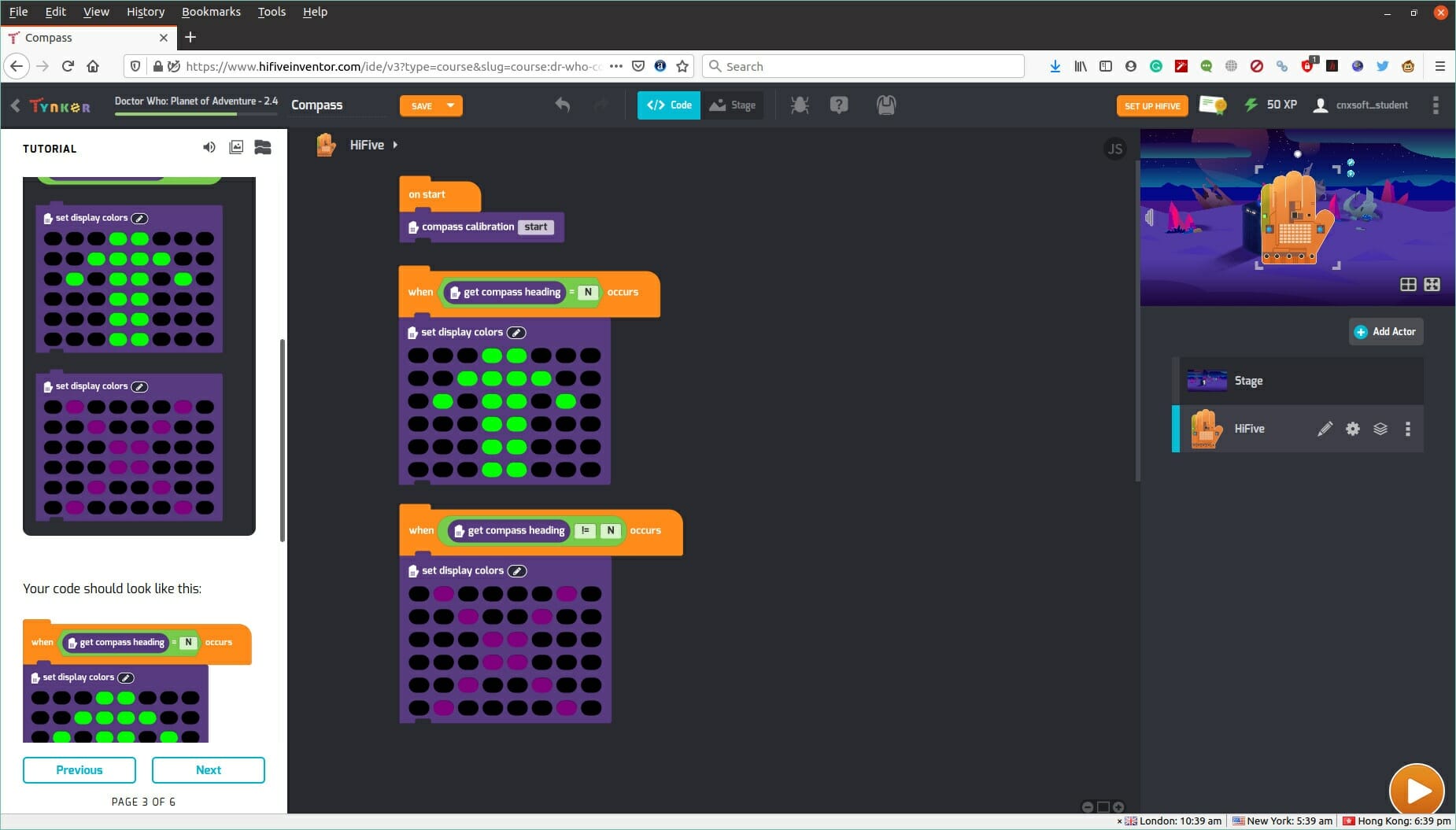Open the tutorial image gallery icon
1456x830 pixels.
coord(236,147)
